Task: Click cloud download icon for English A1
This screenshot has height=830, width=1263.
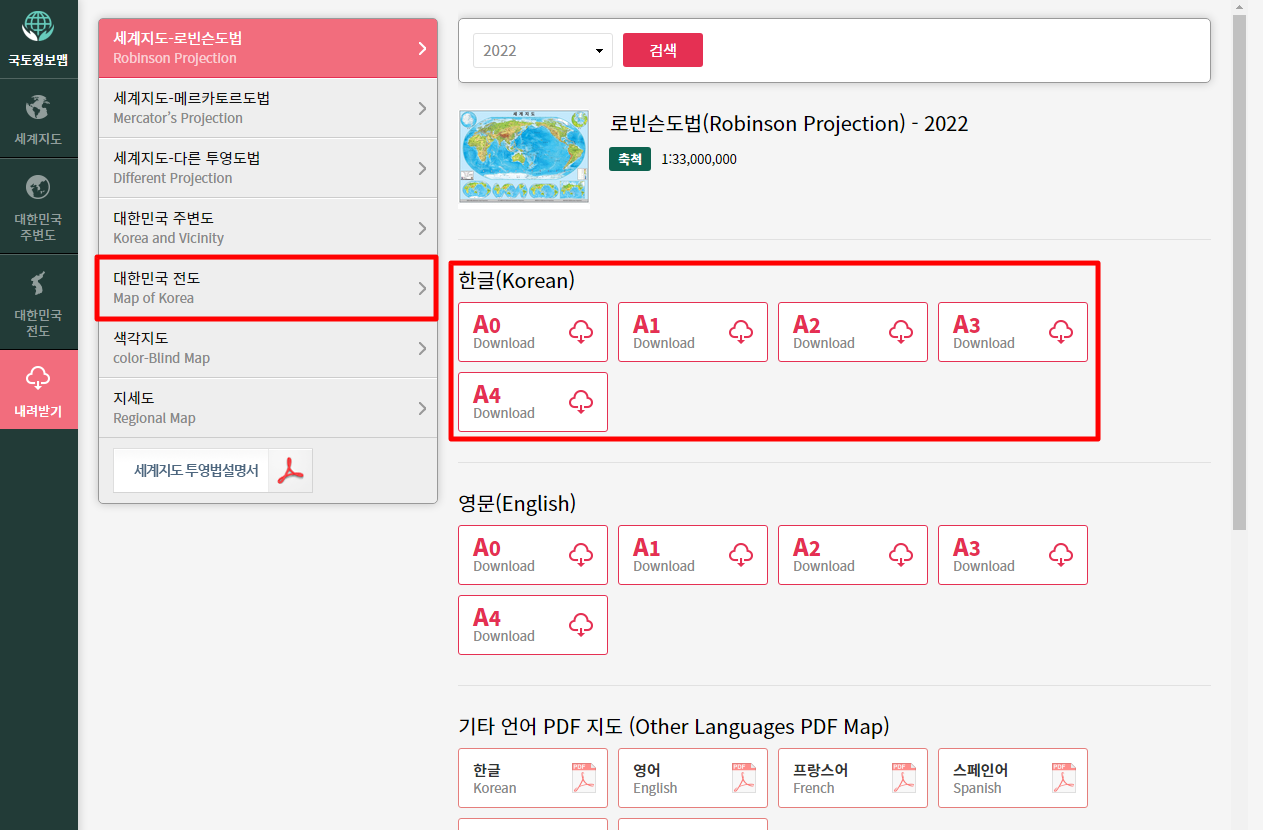Action: click(741, 555)
